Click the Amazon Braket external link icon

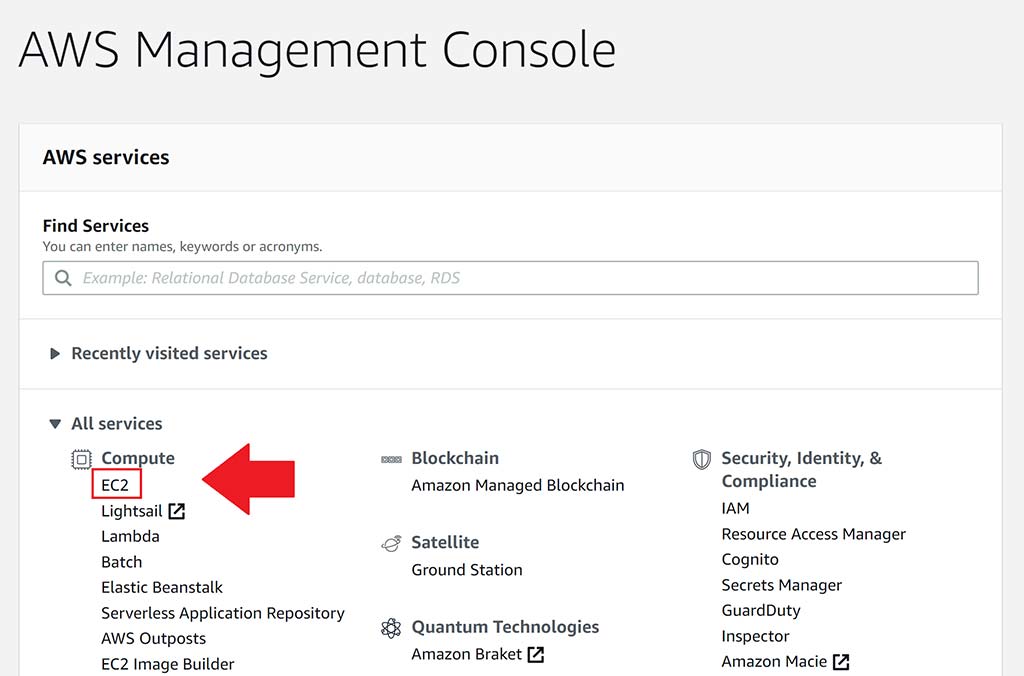536,654
